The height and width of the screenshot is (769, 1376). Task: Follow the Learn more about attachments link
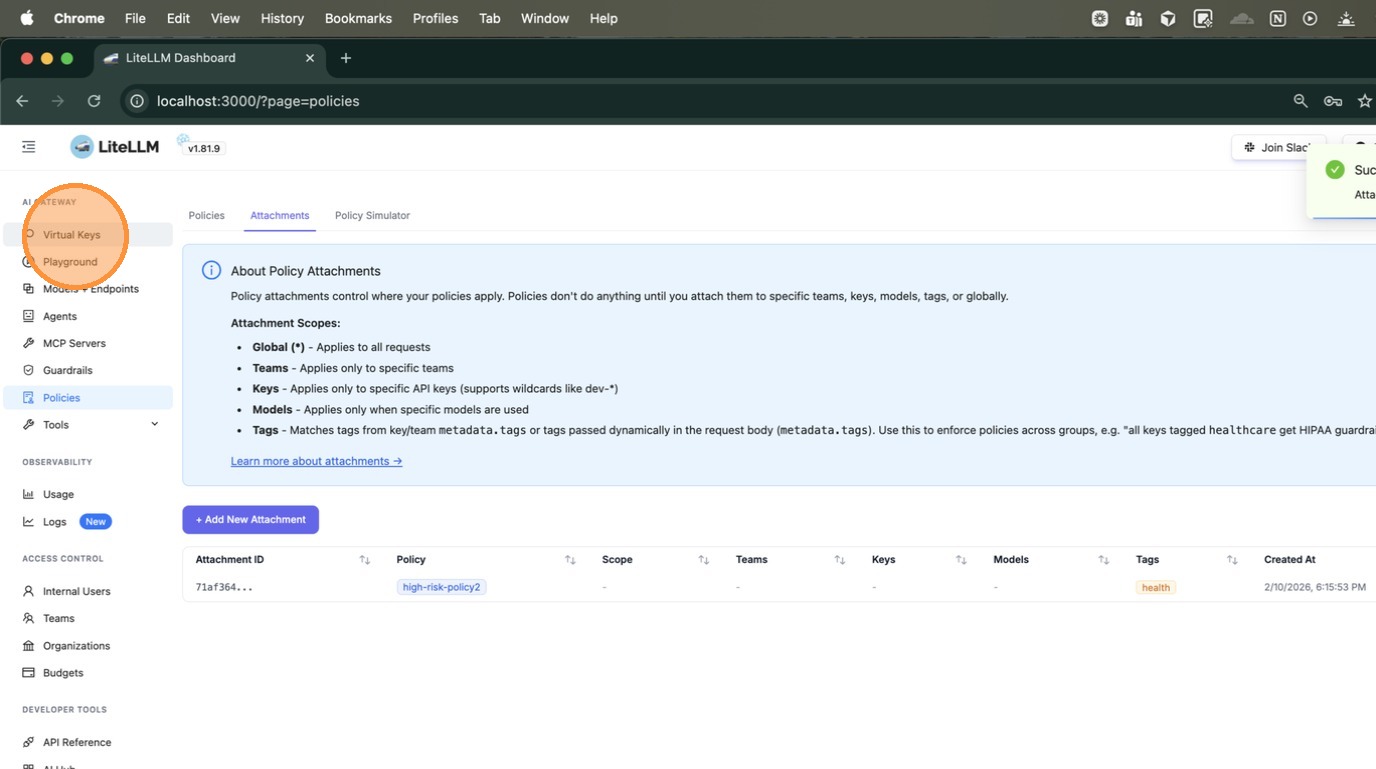pyautogui.click(x=316, y=461)
